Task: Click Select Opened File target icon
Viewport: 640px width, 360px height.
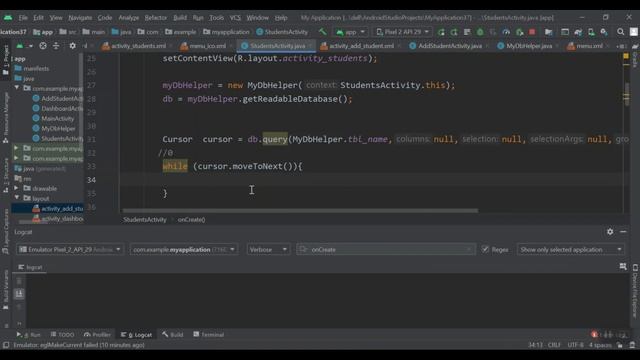Action: 43,46
